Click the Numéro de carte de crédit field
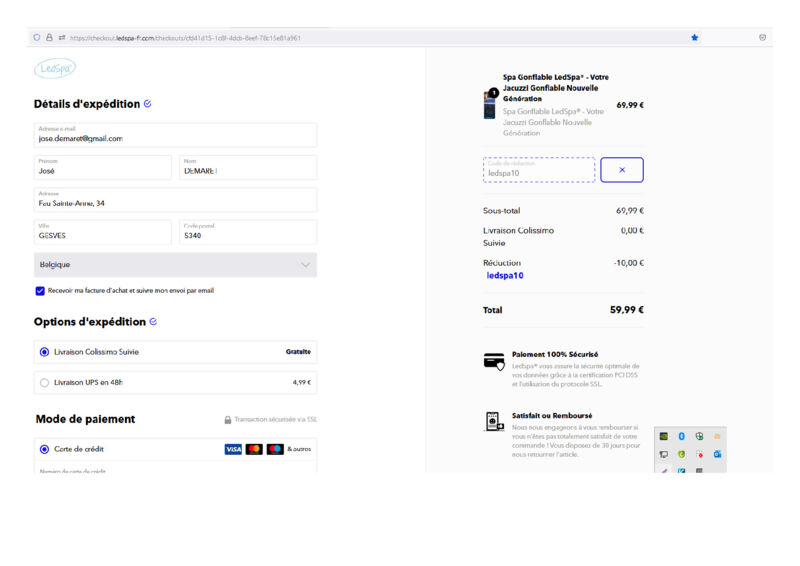 point(175,468)
